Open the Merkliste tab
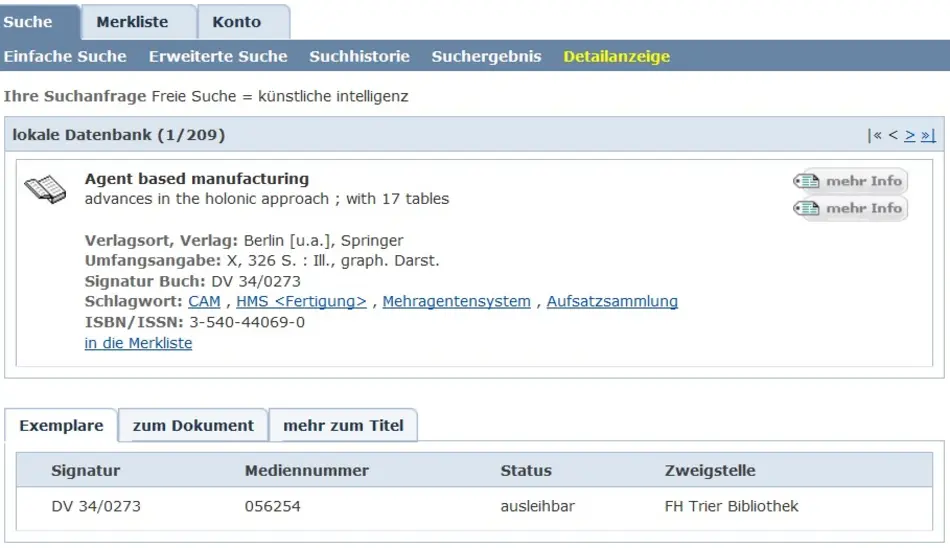The width and height of the screenshot is (950, 548). point(132,22)
